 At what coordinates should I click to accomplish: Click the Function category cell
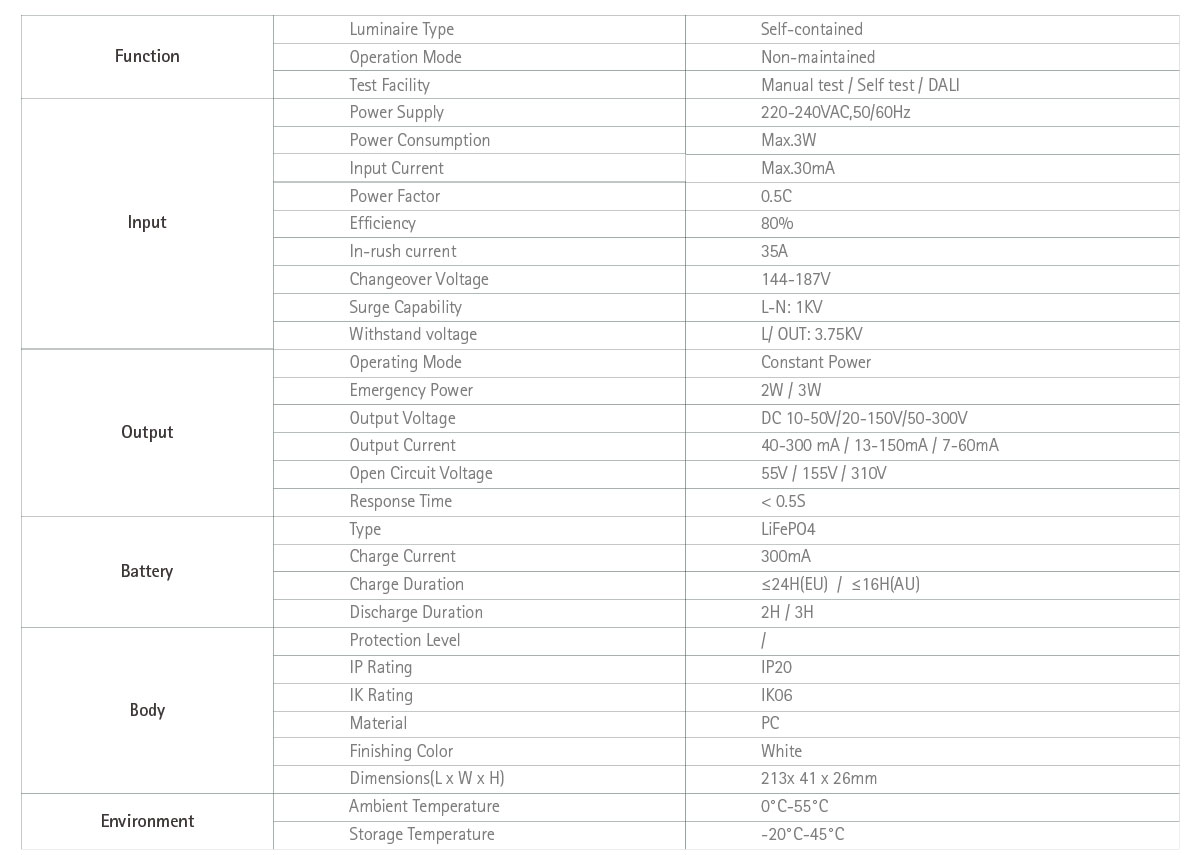click(147, 56)
